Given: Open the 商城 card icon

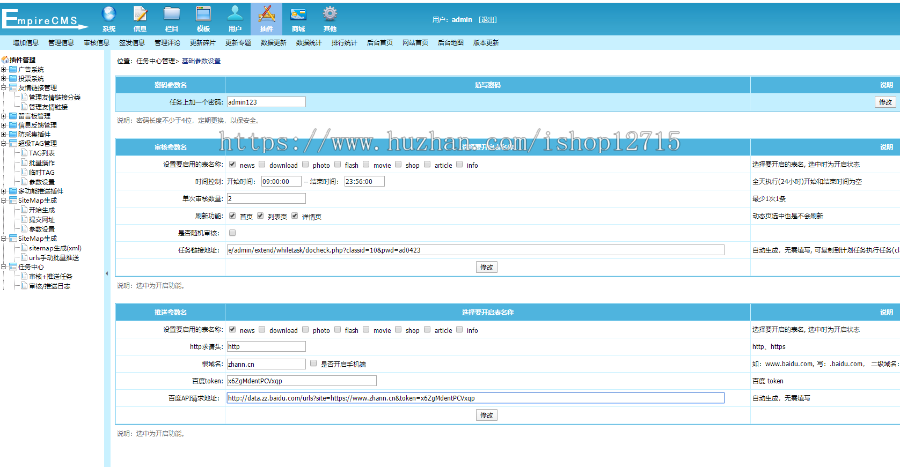Looking at the screenshot, I should [298, 14].
